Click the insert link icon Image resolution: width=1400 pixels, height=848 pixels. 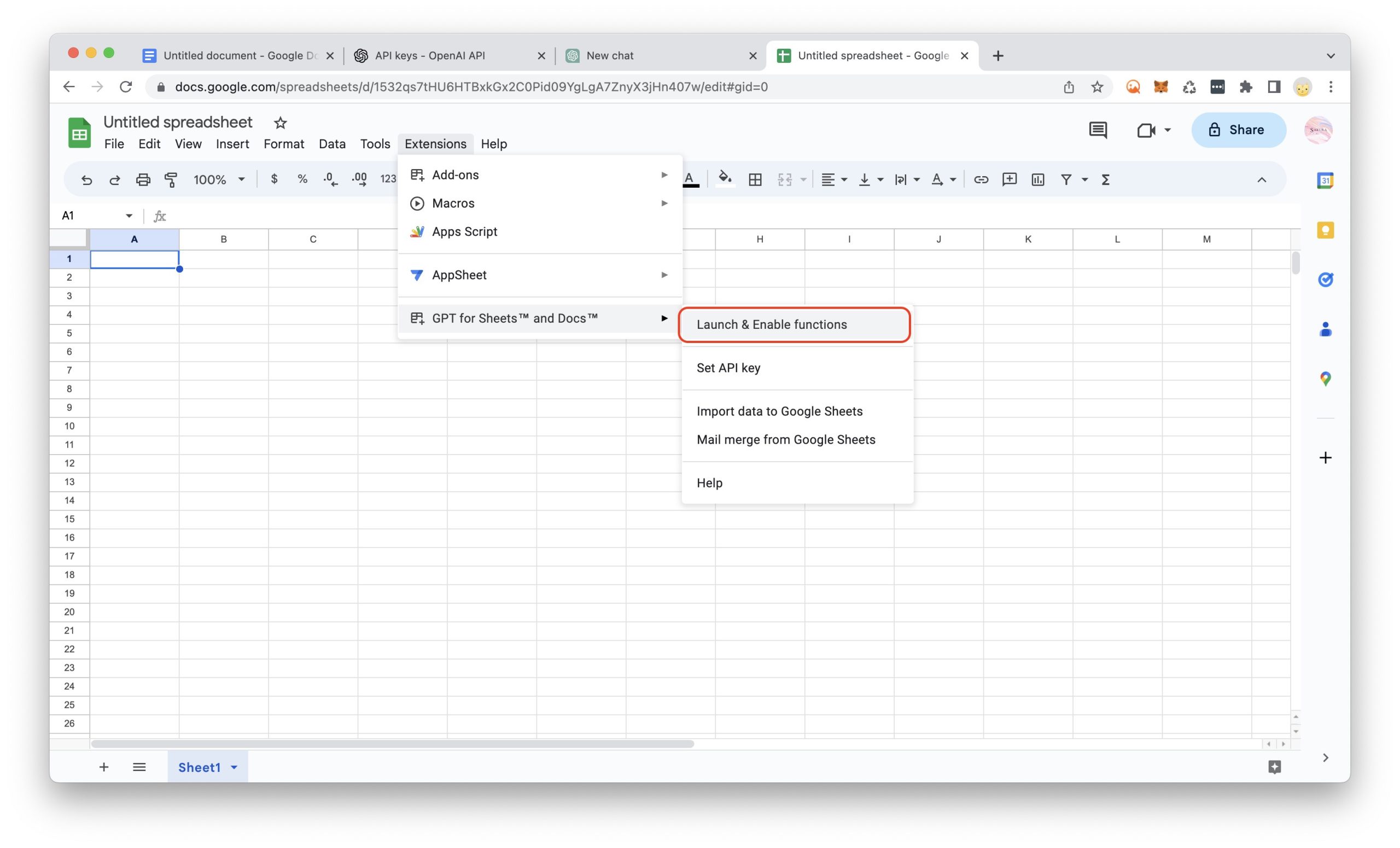pos(981,179)
